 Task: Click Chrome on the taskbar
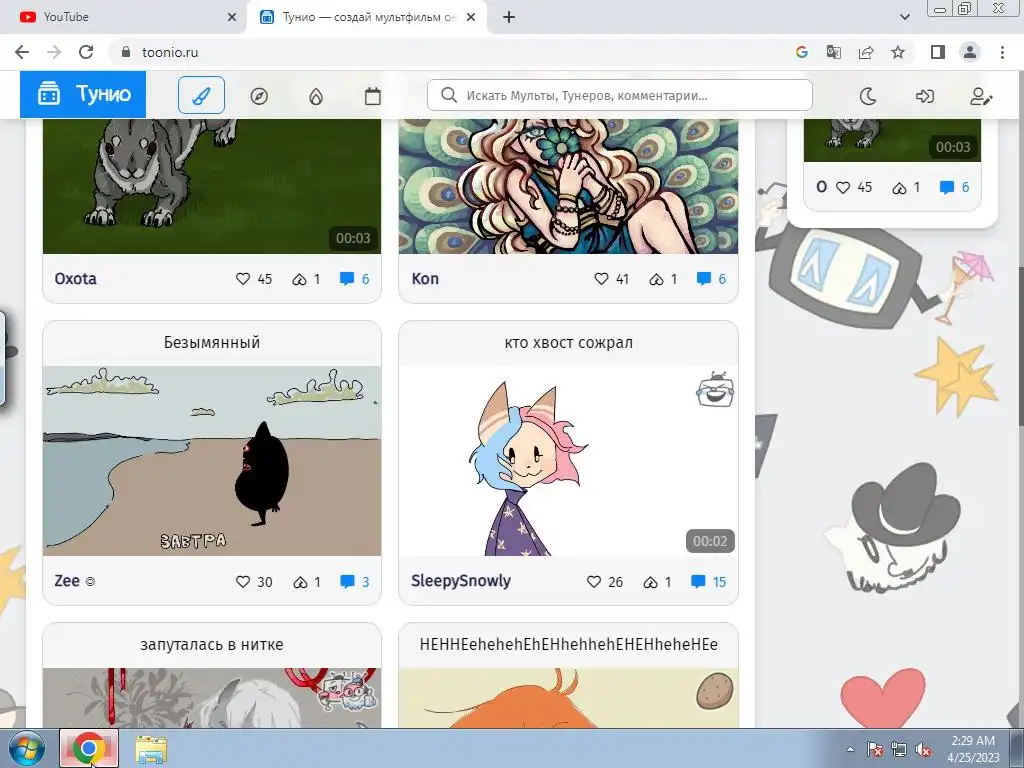tap(89, 748)
